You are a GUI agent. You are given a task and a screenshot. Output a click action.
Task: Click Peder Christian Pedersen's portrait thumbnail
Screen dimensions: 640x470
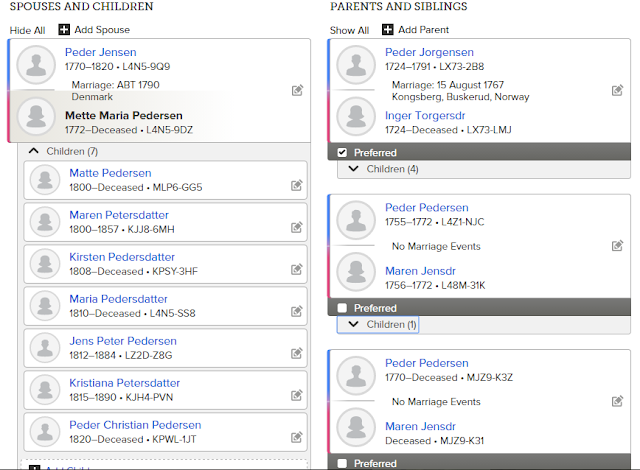[x=45, y=432]
